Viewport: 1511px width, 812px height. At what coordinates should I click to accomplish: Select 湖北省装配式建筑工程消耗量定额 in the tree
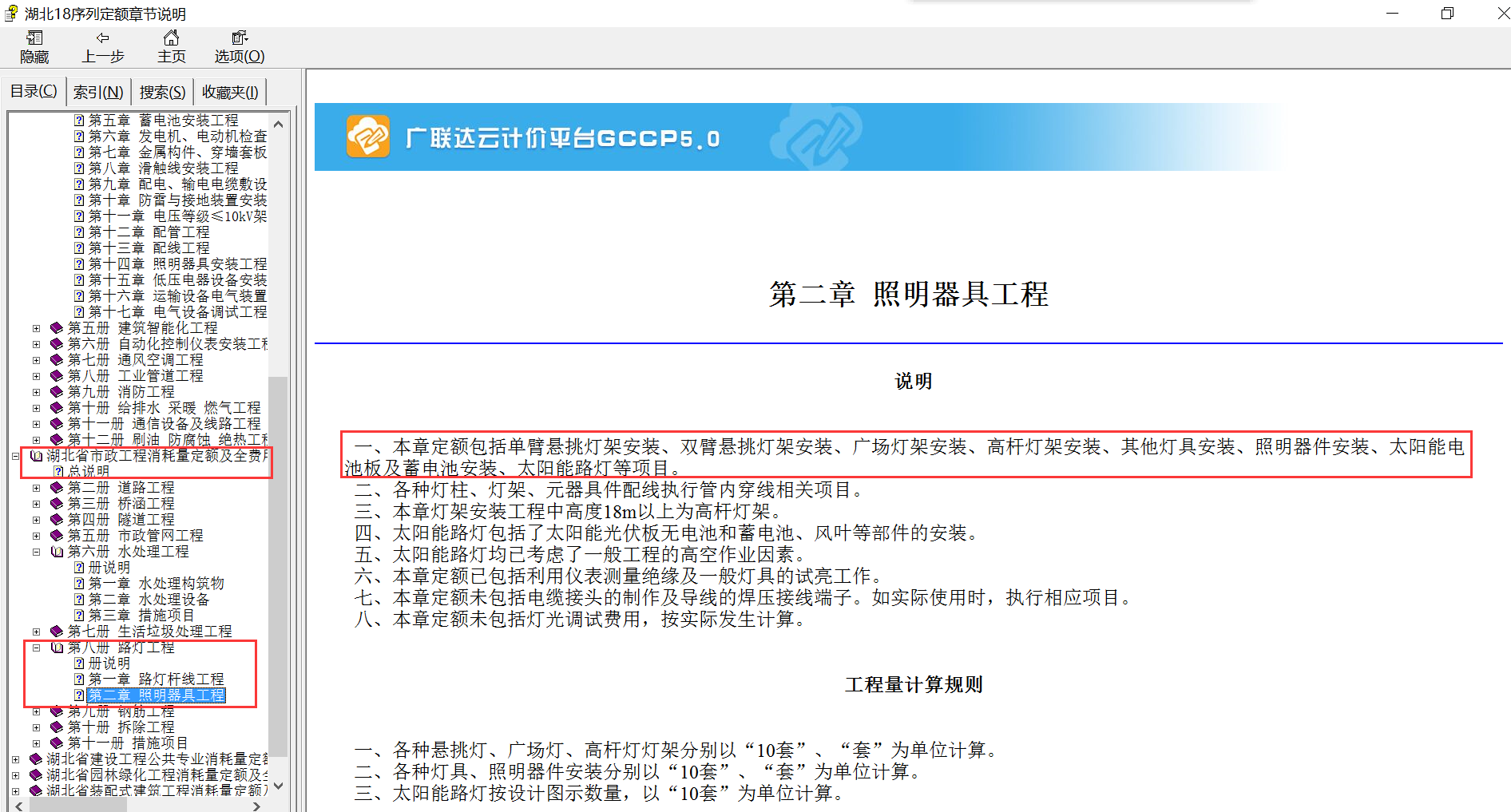[x=157, y=790]
